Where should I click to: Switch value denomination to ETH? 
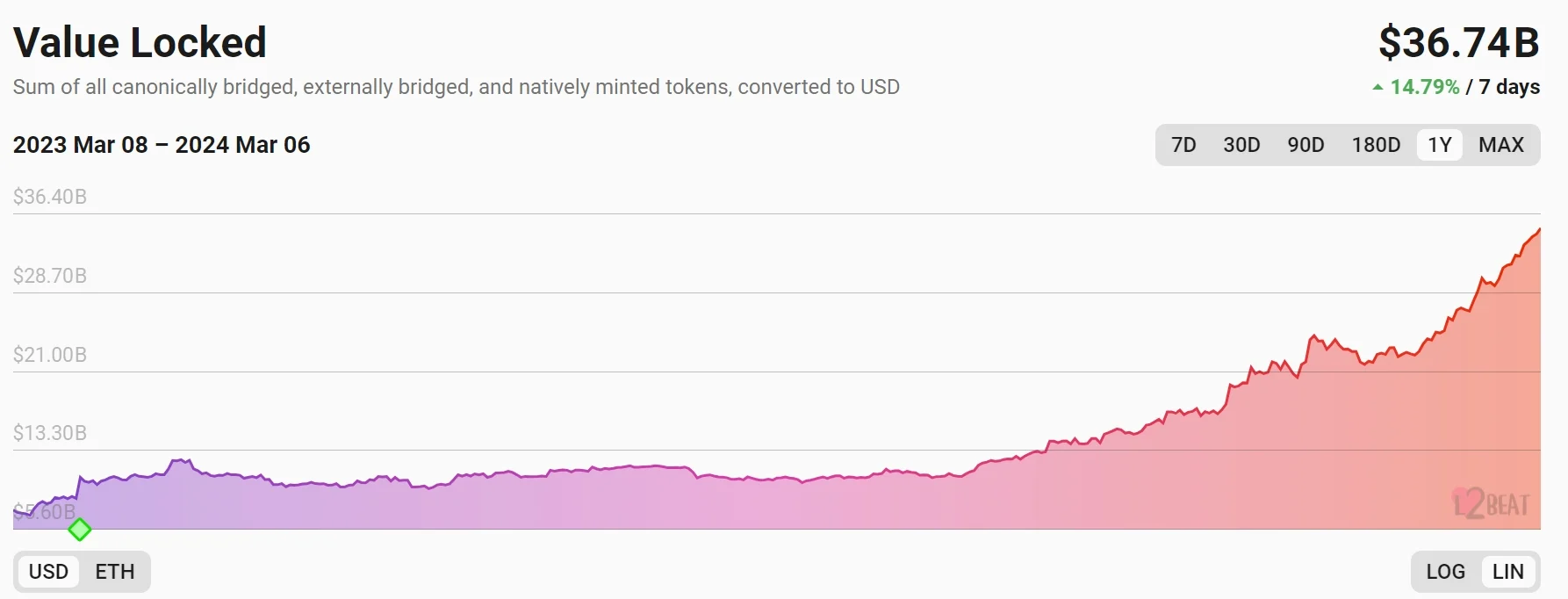click(115, 572)
